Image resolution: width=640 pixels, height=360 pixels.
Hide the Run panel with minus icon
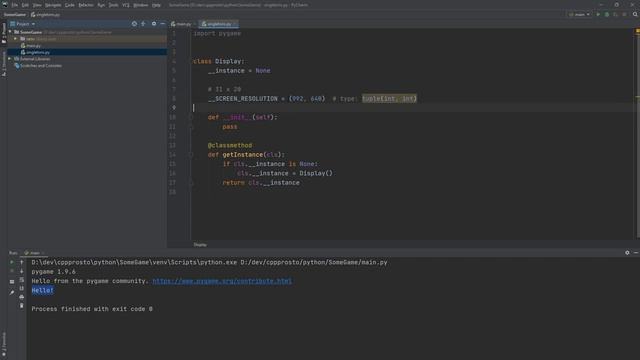(636, 253)
